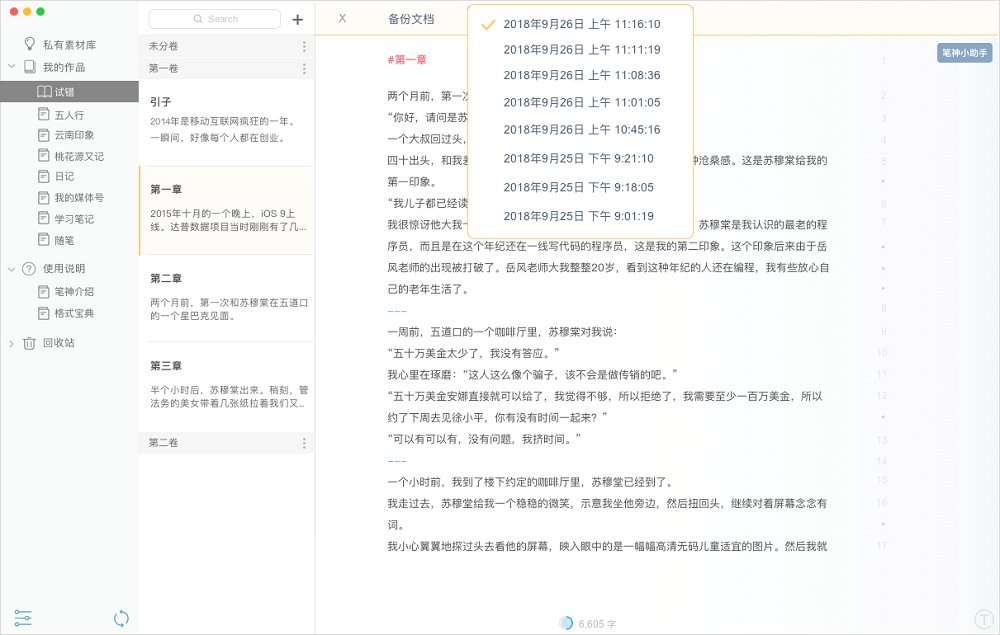Image resolution: width=1000 pixels, height=635 pixels.
Task: Expand the 回收站 tree node
Action: tap(11, 343)
